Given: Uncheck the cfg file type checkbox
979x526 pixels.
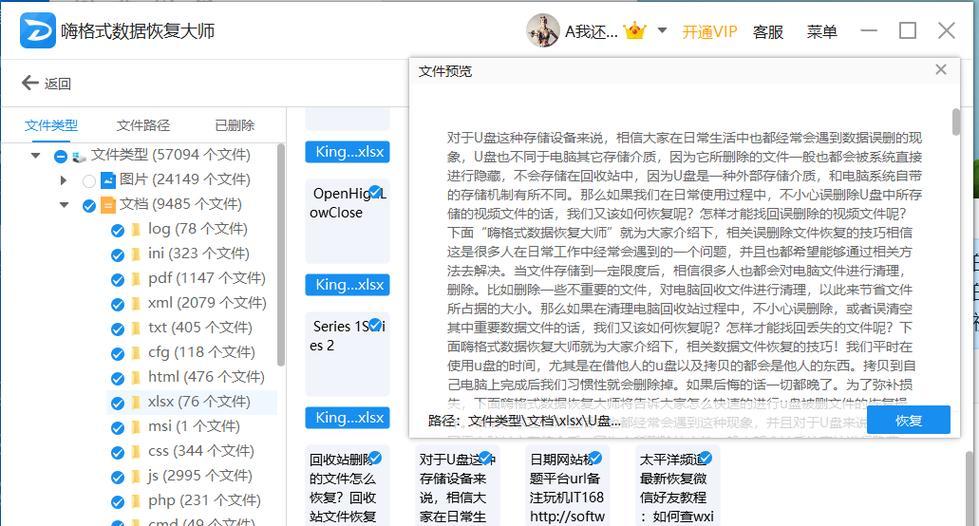Looking at the screenshot, I should click(117, 354).
